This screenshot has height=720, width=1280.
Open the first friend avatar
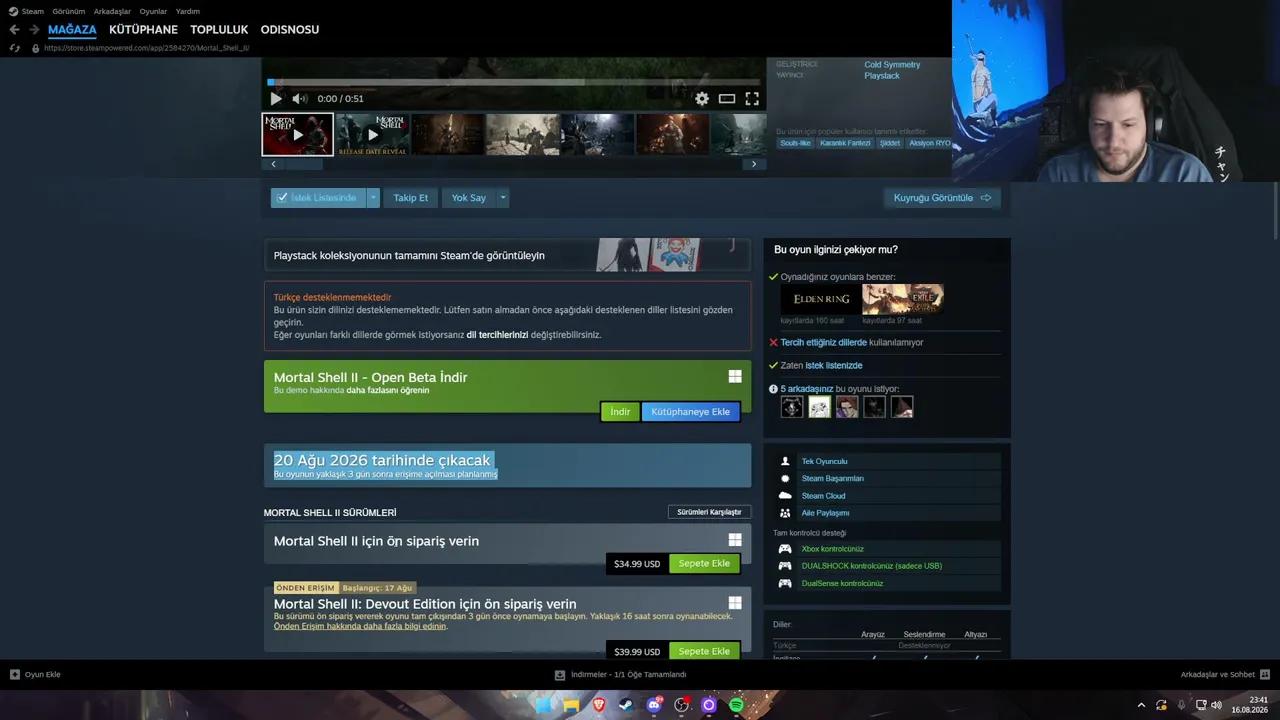792,407
